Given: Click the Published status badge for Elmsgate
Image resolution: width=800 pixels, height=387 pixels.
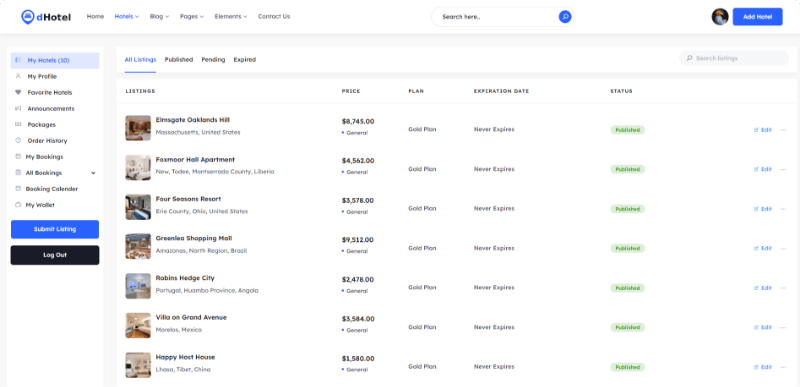Looking at the screenshot, I should coord(628,130).
